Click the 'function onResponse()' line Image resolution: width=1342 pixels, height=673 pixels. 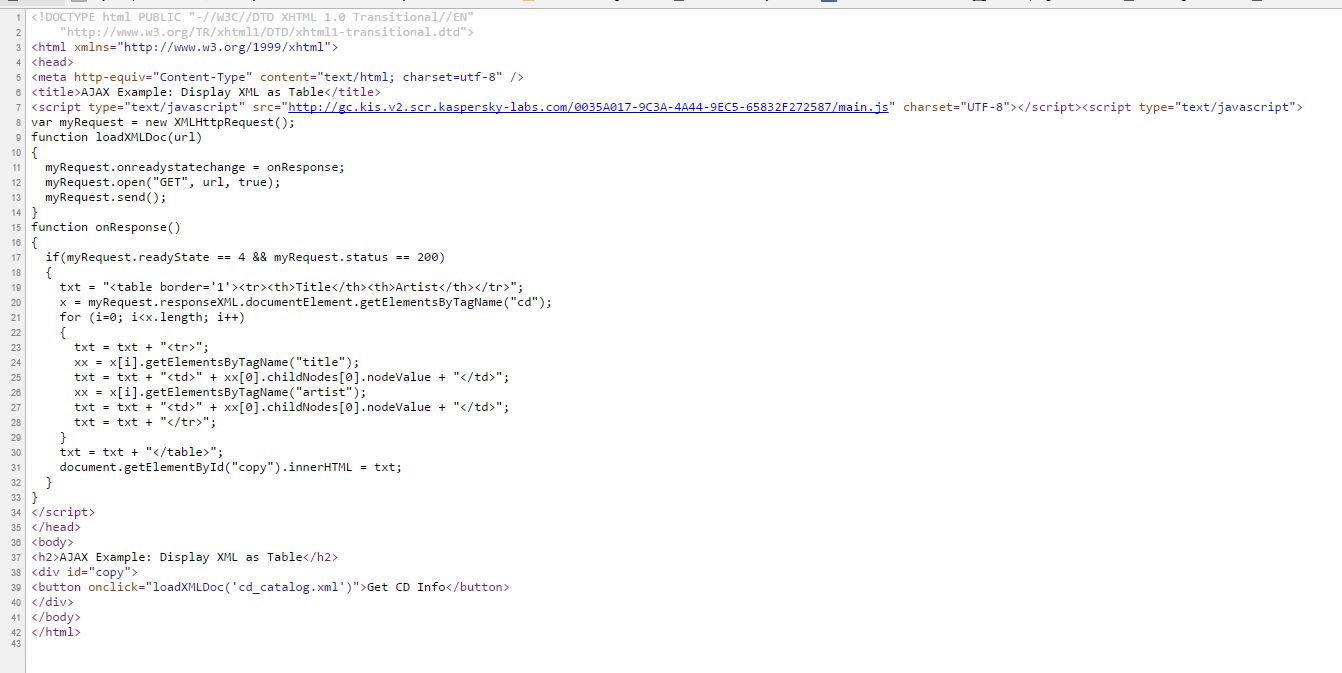[106, 227]
